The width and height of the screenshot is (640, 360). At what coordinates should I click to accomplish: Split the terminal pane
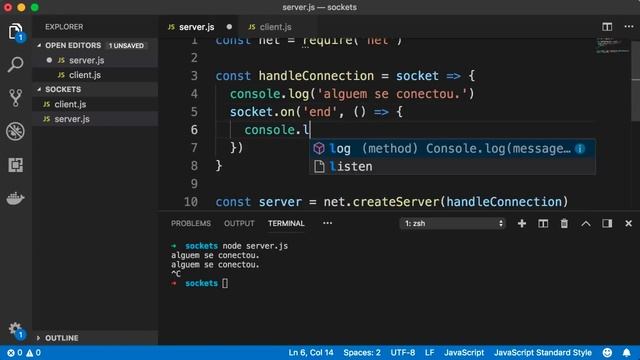pyautogui.click(x=543, y=223)
